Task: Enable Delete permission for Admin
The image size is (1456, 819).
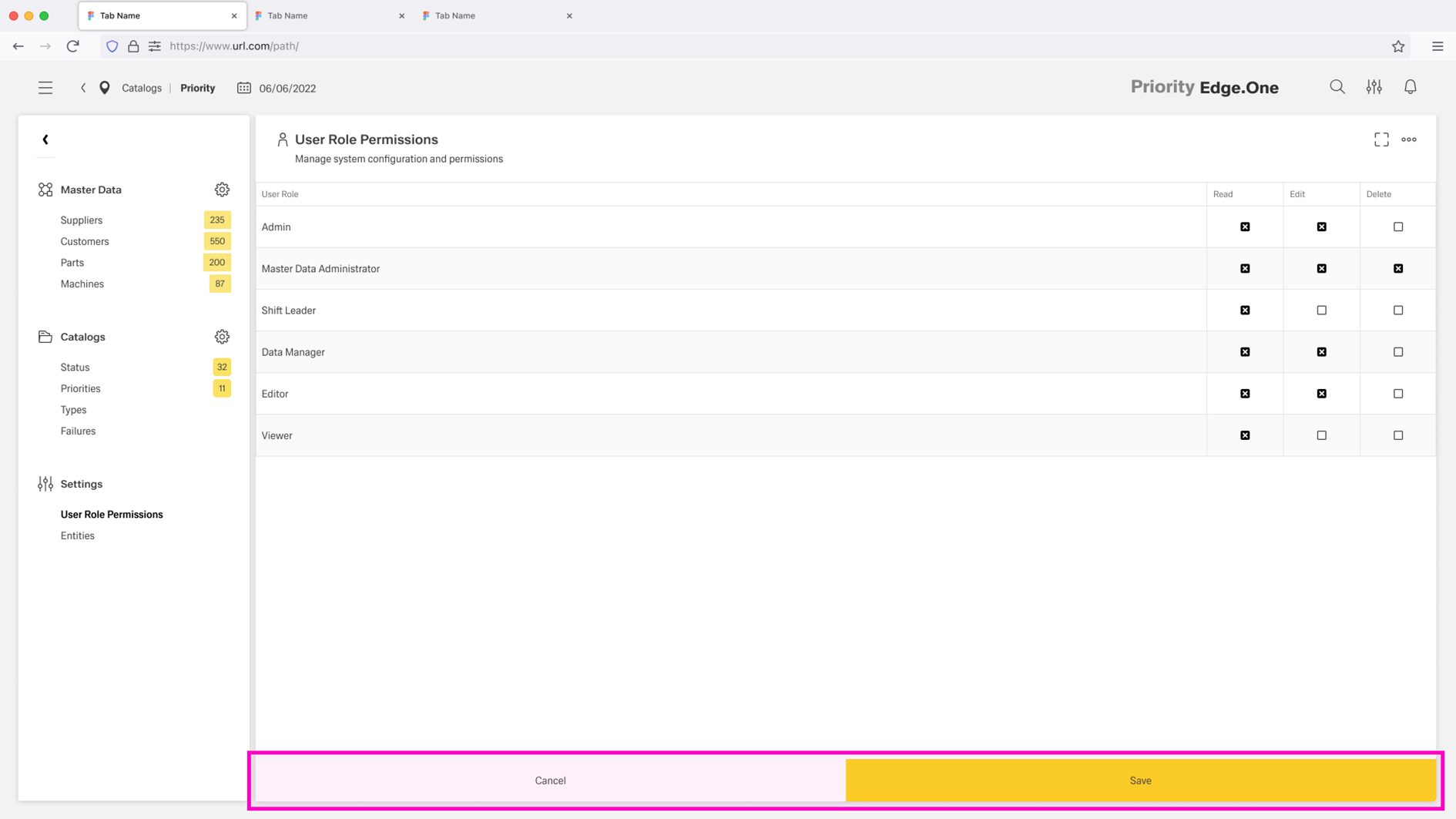Action: 1397,227
